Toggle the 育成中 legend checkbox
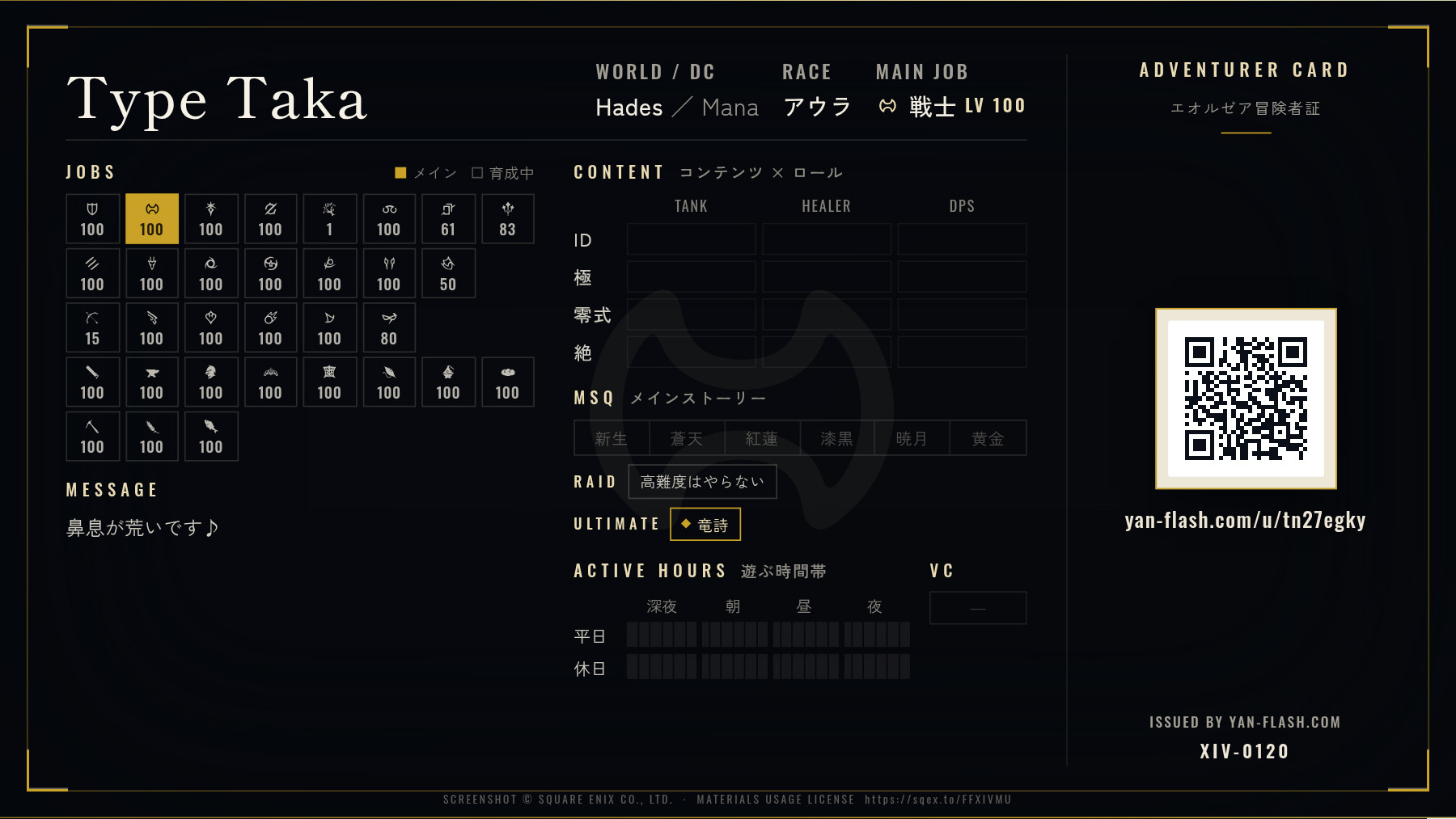The image size is (1456, 819). (477, 173)
